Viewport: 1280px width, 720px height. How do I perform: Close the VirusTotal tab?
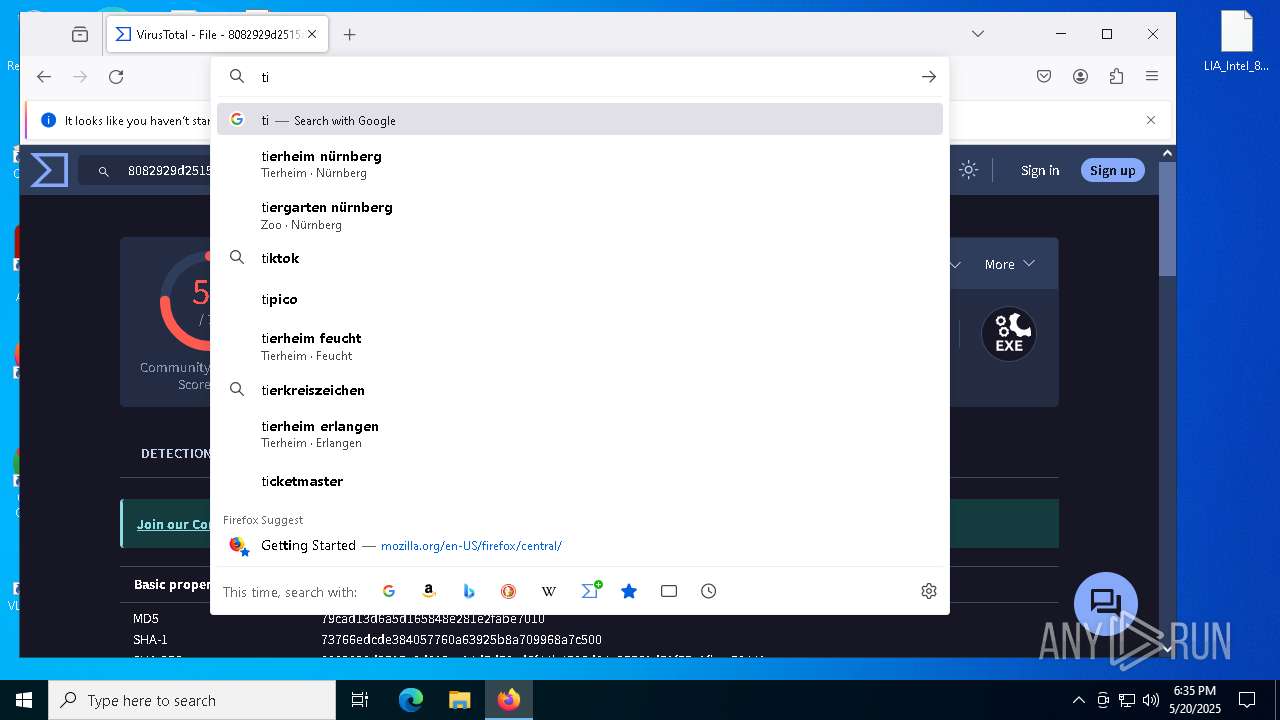pyautogui.click(x=312, y=34)
